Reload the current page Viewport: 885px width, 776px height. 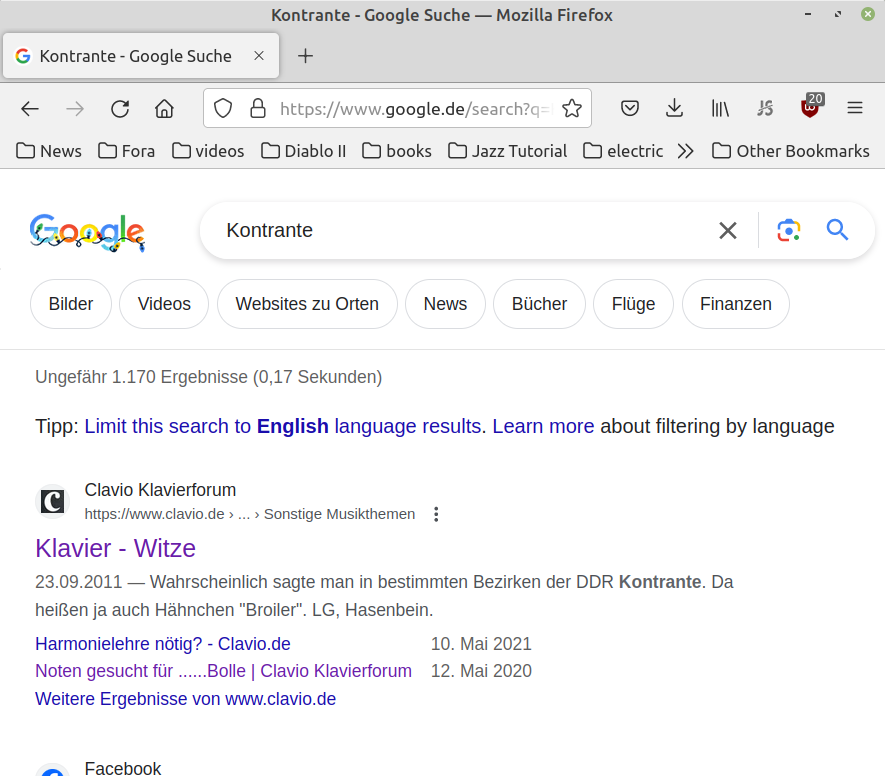pyautogui.click(x=120, y=108)
